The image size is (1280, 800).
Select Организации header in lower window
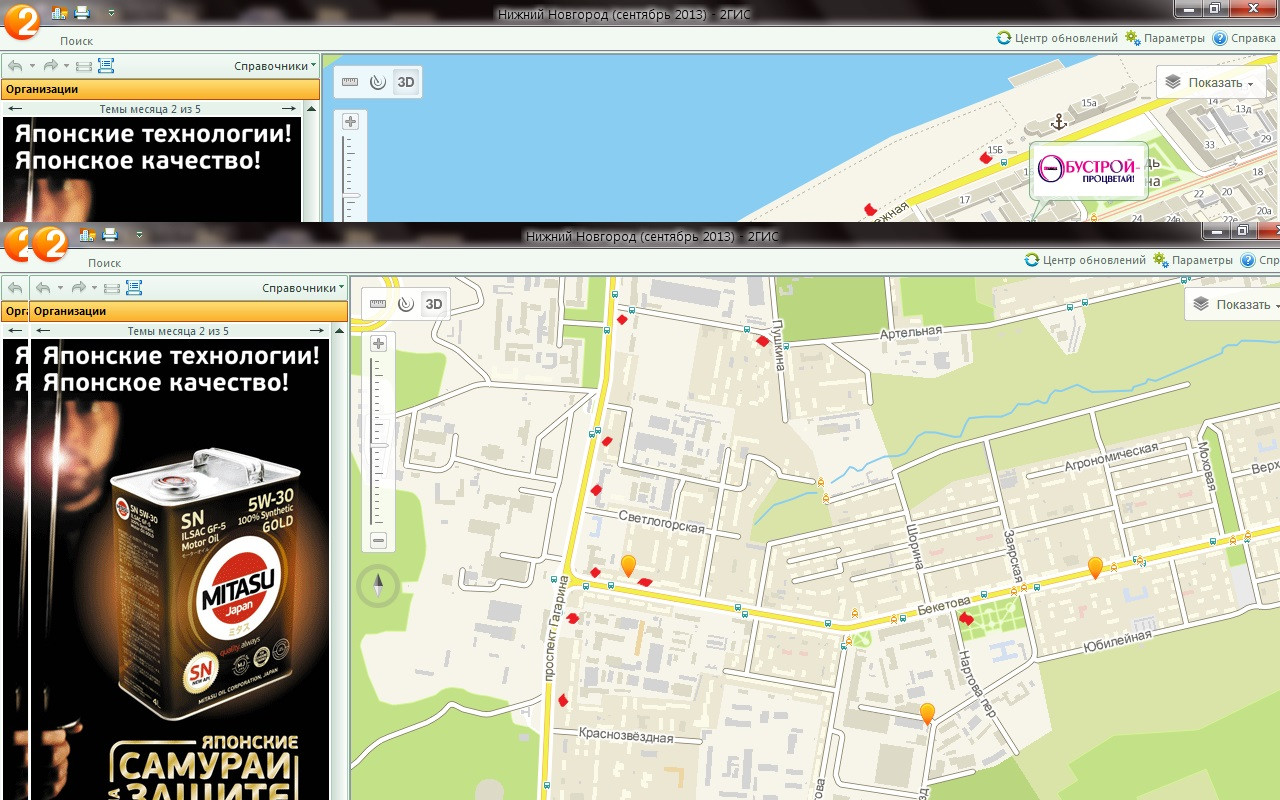189,311
